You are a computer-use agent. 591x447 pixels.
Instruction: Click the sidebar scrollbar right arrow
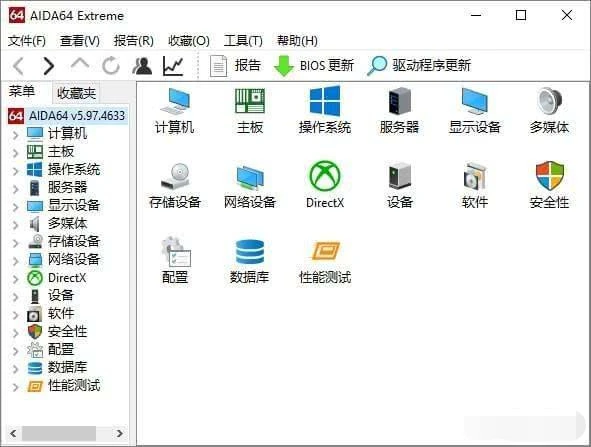[x=119, y=433]
